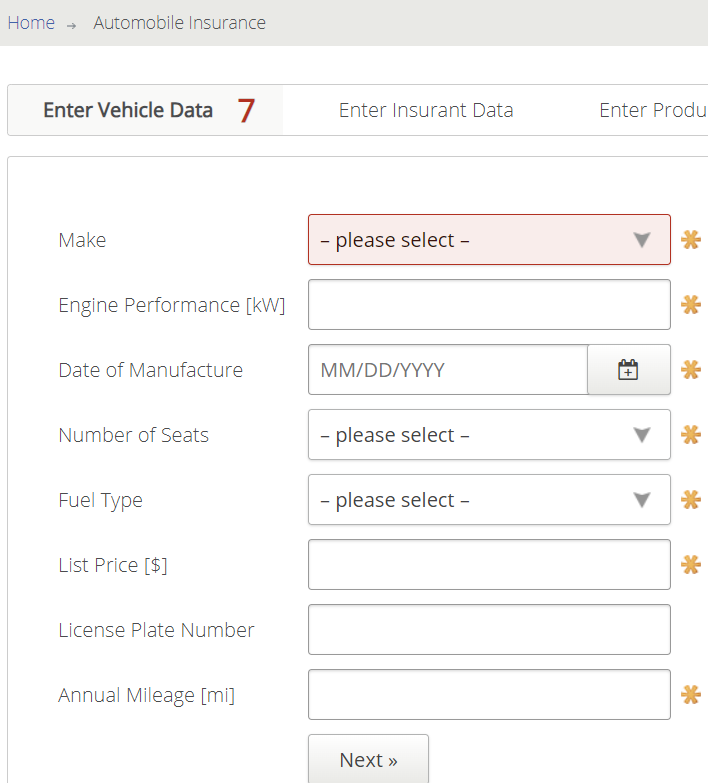This screenshot has height=783, width=708.
Task: Expand the Fuel Type dropdown
Action: coord(489,499)
